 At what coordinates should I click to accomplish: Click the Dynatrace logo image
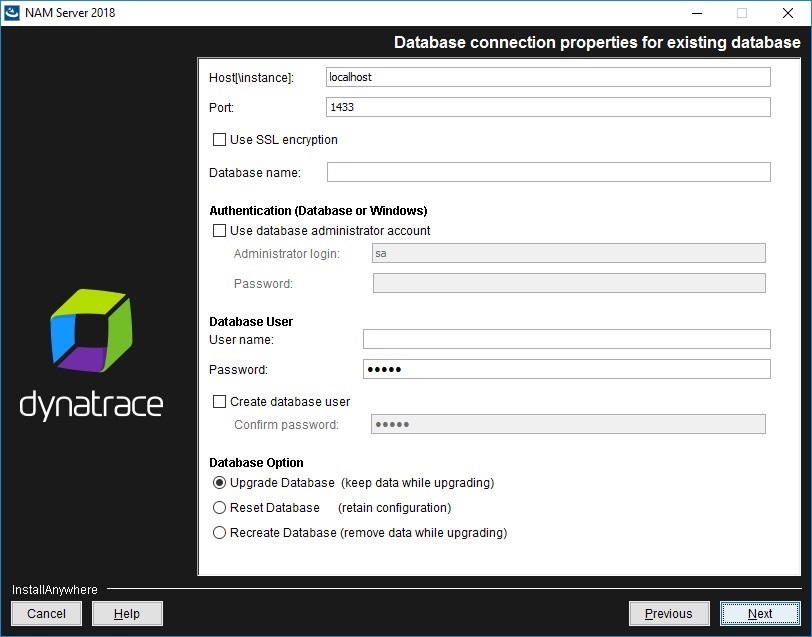pyautogui.click(x=91, y=355)
